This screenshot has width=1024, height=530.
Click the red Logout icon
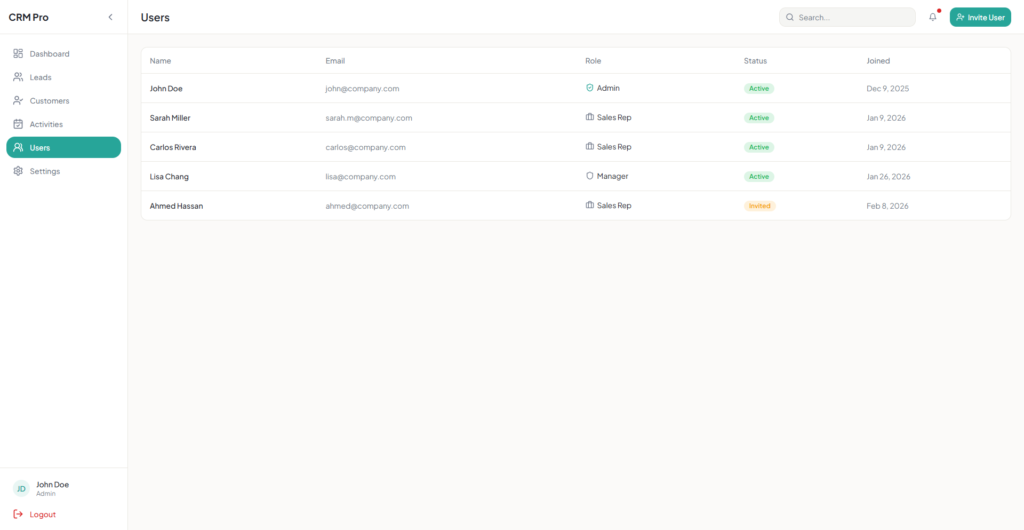18,514
